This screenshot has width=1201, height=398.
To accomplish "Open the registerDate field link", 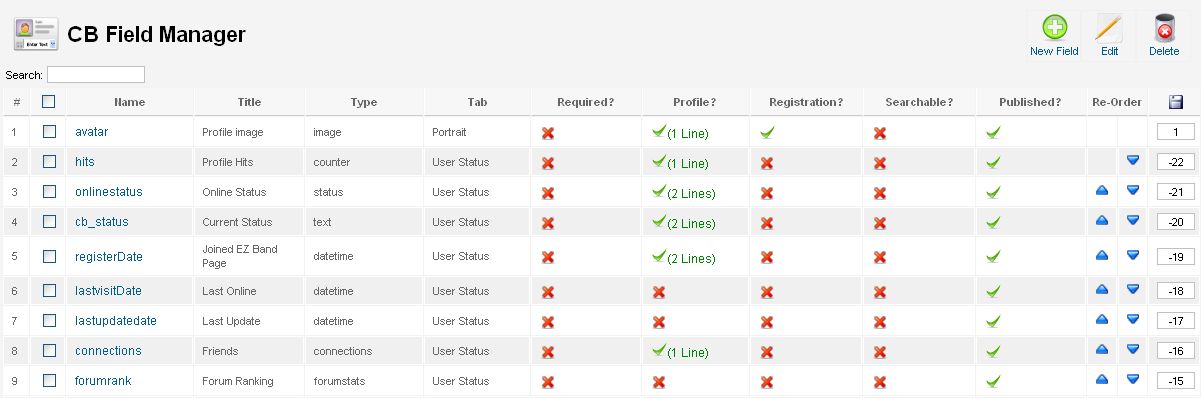I will tap(109, 257).
